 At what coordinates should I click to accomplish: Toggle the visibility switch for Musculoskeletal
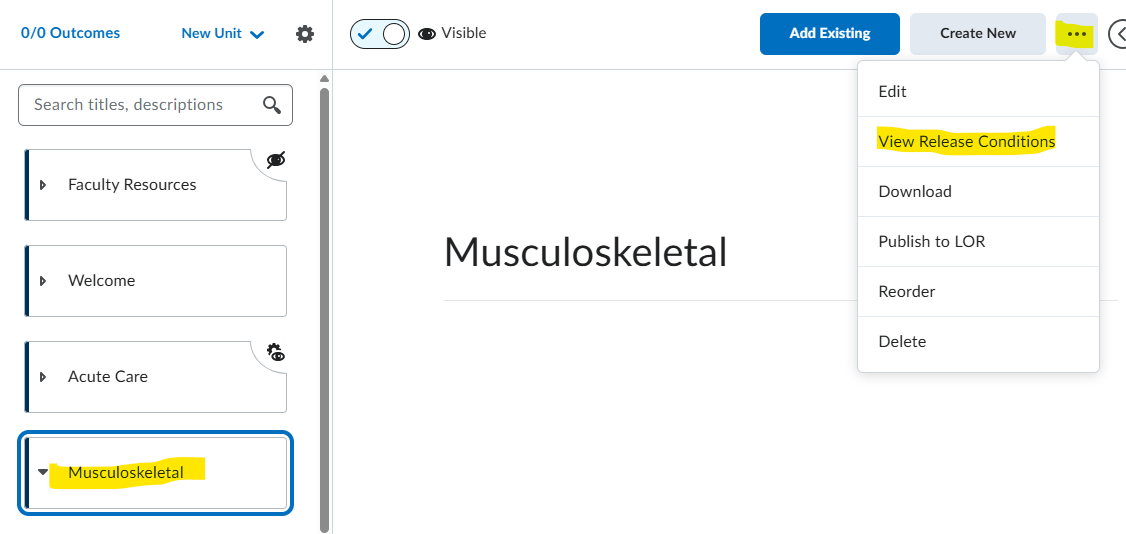coord(380,34)
